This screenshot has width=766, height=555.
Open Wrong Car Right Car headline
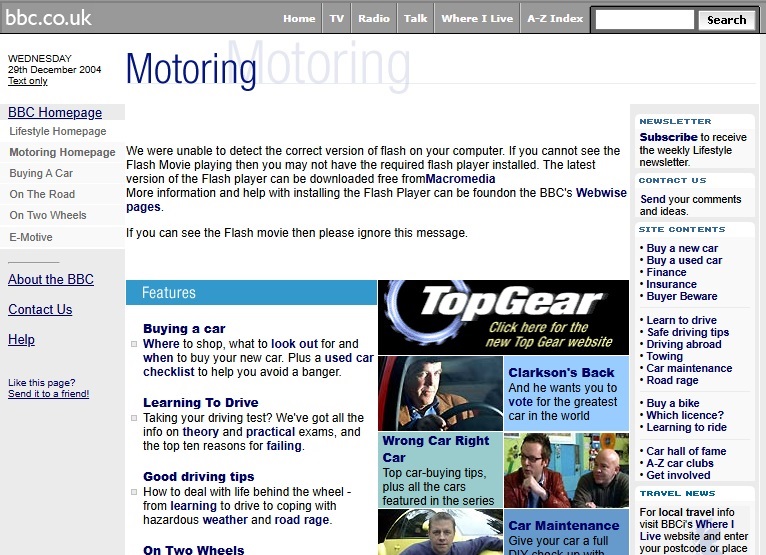[x=436, y=449]
